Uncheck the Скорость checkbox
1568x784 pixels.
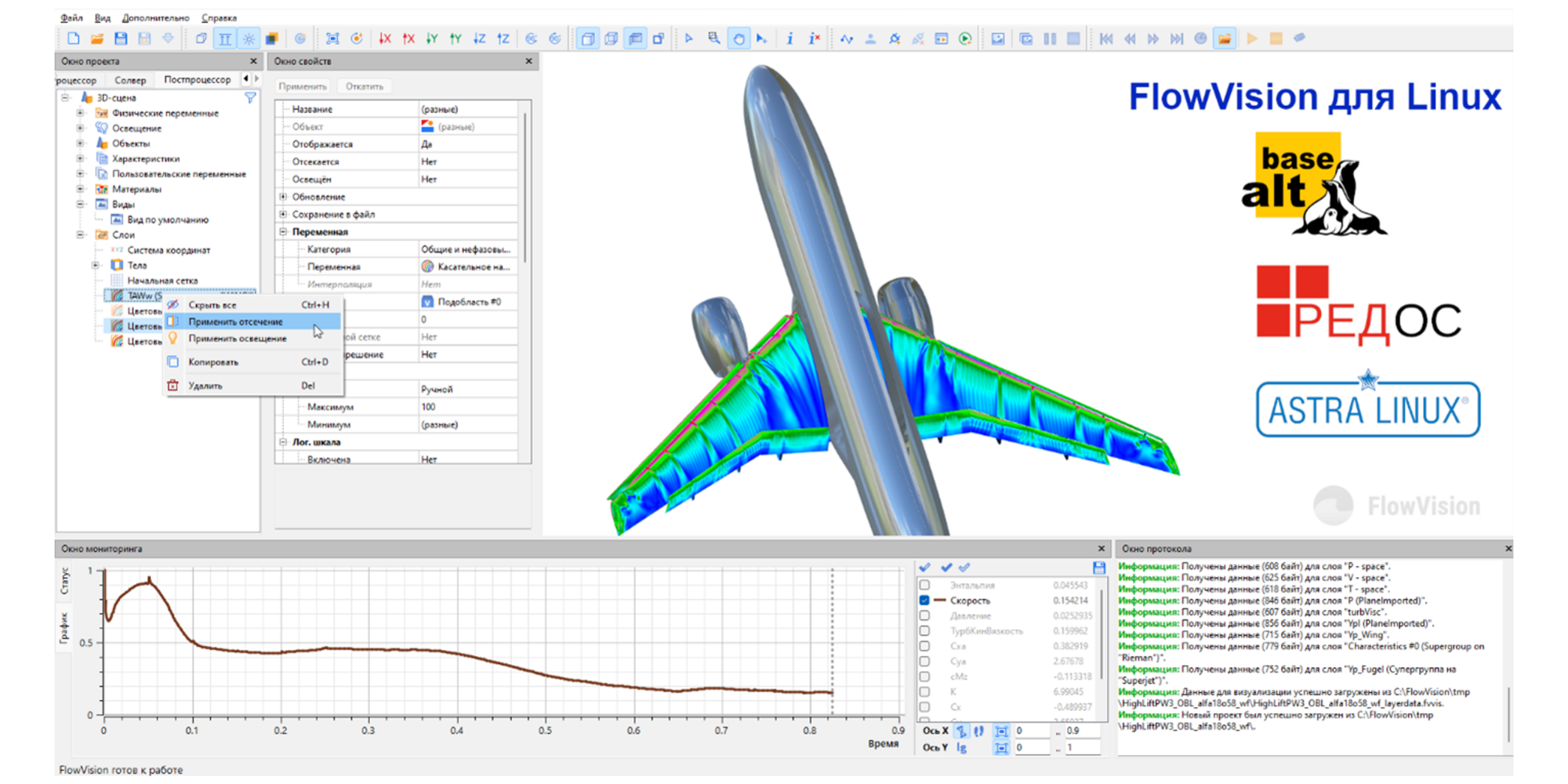pyautogui.click(x=924, y=601)
